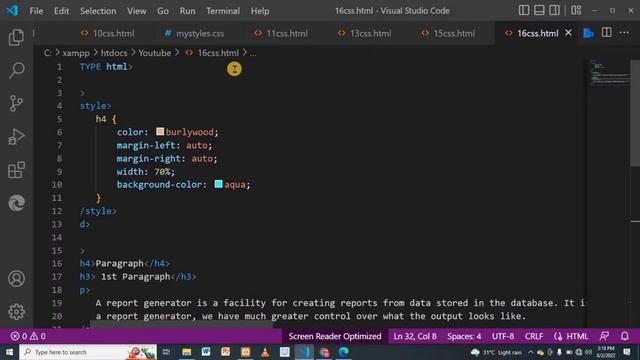The width and height of the screenshot is (640, 360).
Task: Click the feedback icon in status bar
Action: (x=604, y=336)
